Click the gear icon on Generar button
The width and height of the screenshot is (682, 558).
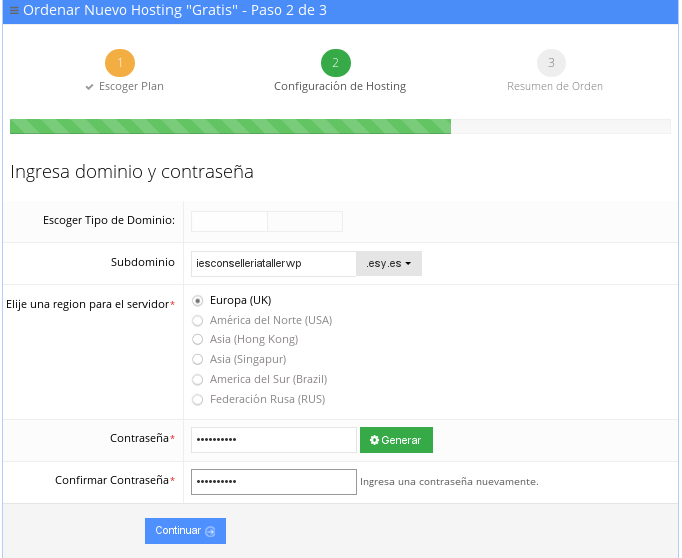(x=374, y=440)
